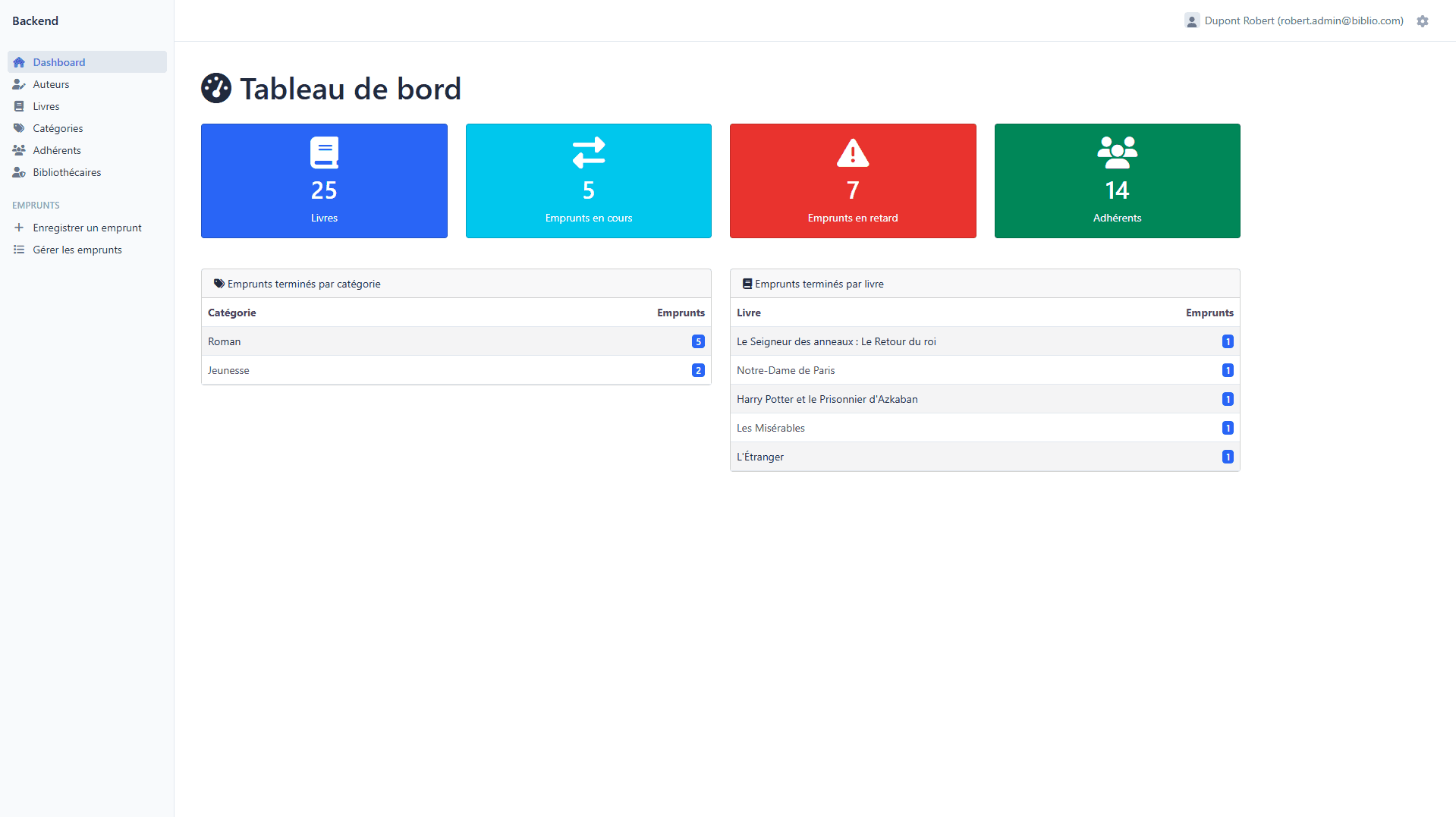Click the badge showing 5 next to Roman
The width and height of the screenshot is (1456, 817).
pos(698,341)
